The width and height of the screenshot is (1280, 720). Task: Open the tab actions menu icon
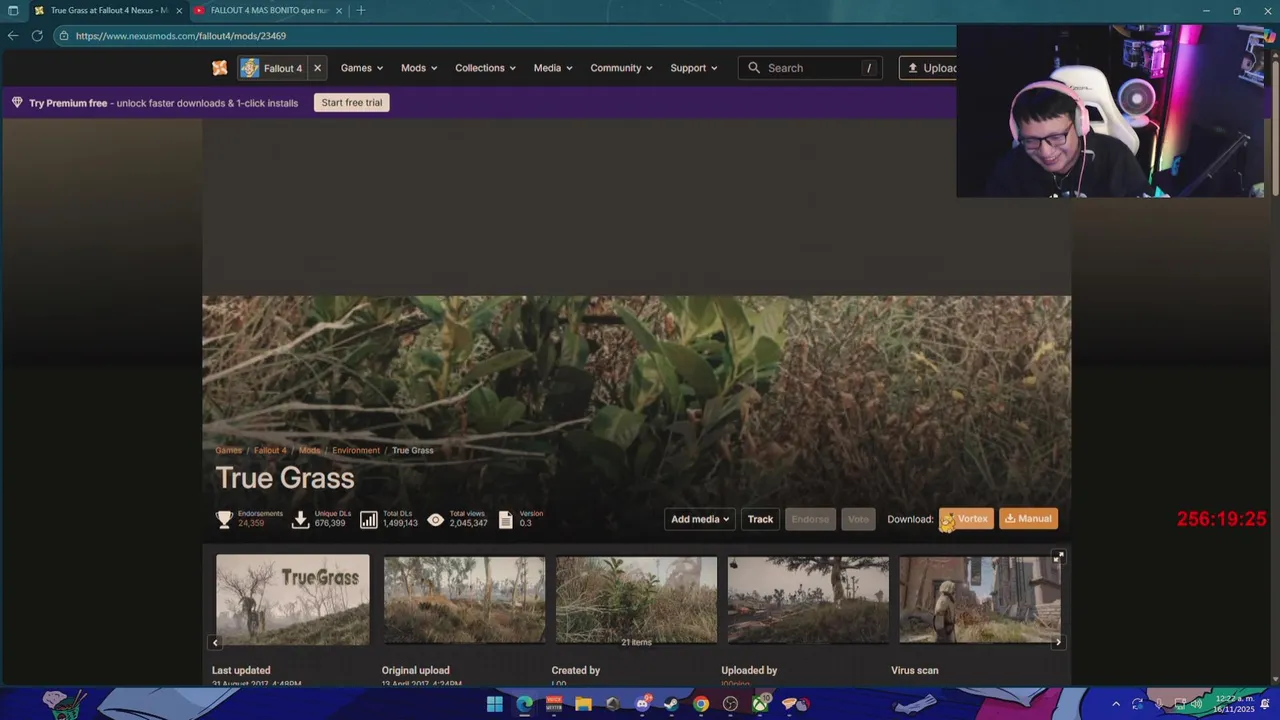point(13,10)
